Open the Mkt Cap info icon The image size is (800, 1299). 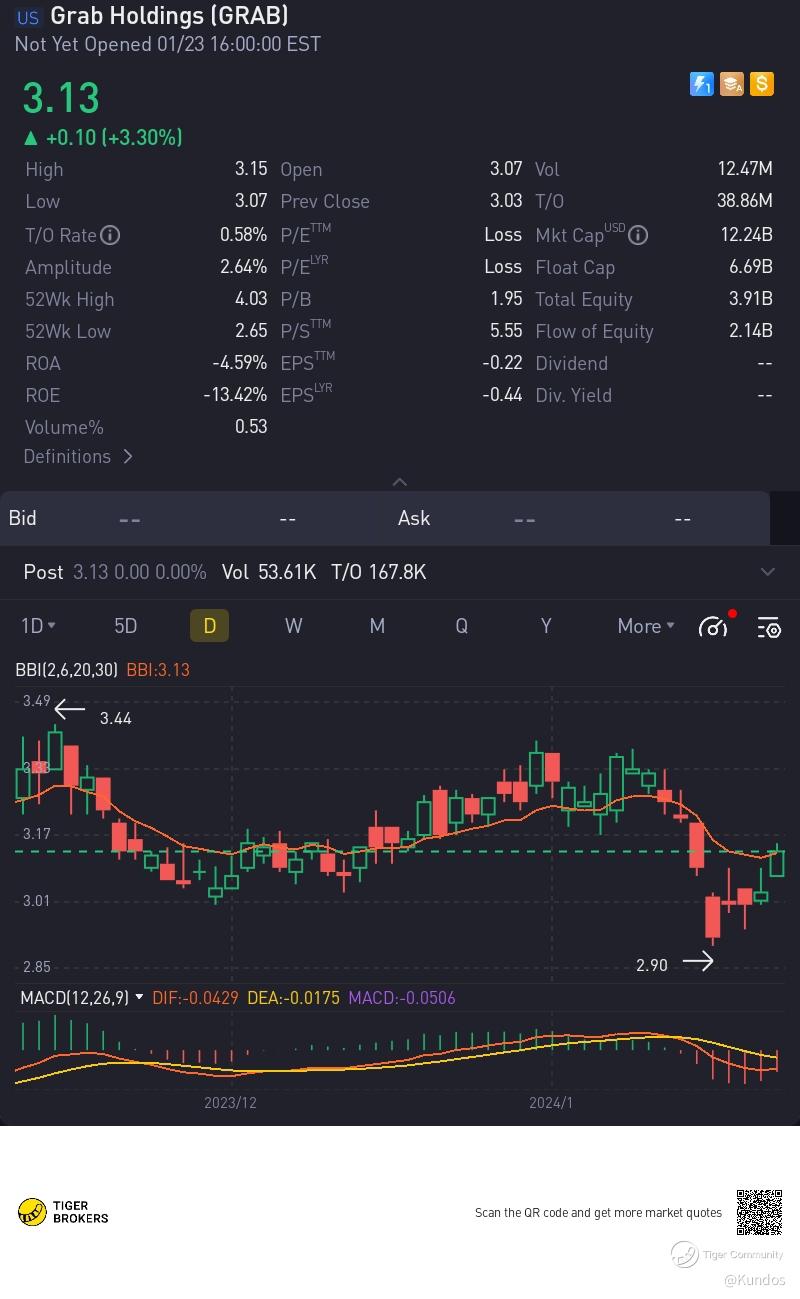tap(639, 235)
